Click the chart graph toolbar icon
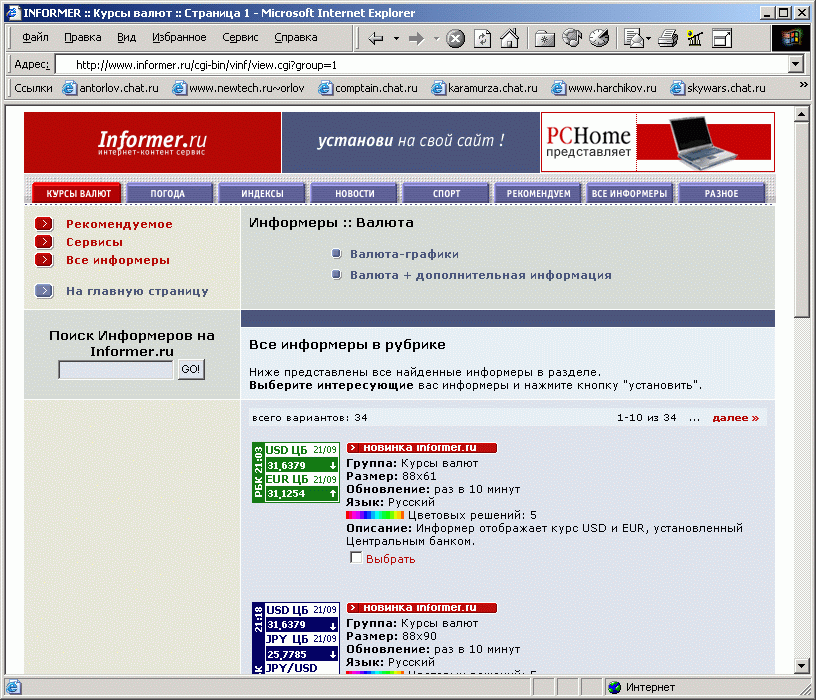The width and height of the screenshot is (816, 700). click(x=695, y=38)
